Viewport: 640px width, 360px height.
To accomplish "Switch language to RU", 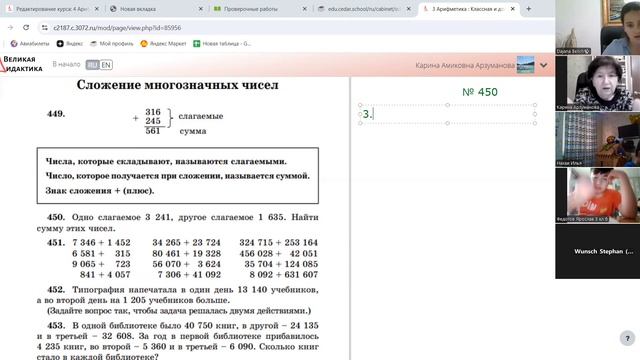I will pyautogui.click(x=92, y=64).
